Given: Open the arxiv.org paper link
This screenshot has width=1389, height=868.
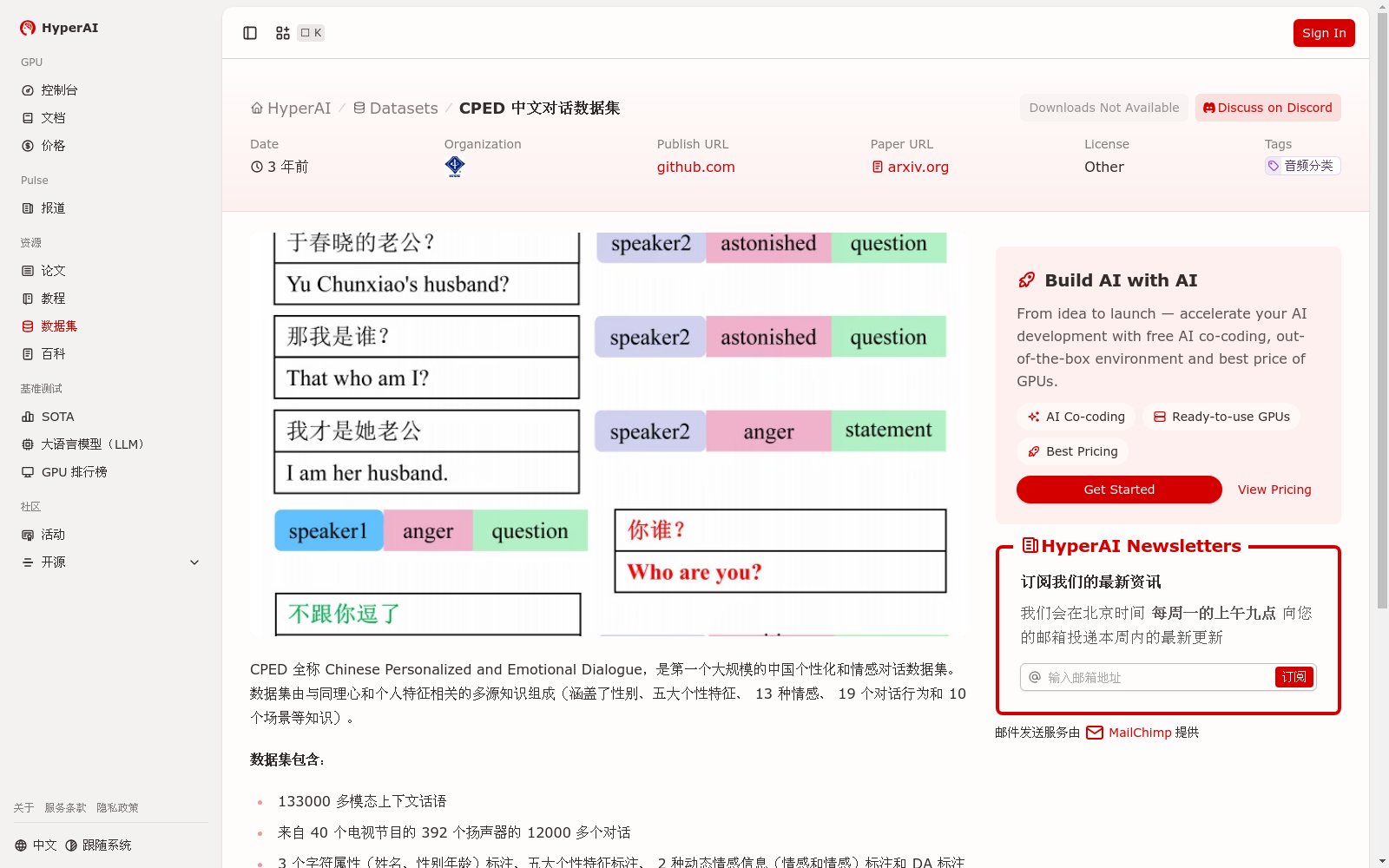Looking at the screenshot, I should tap(910, 167).
